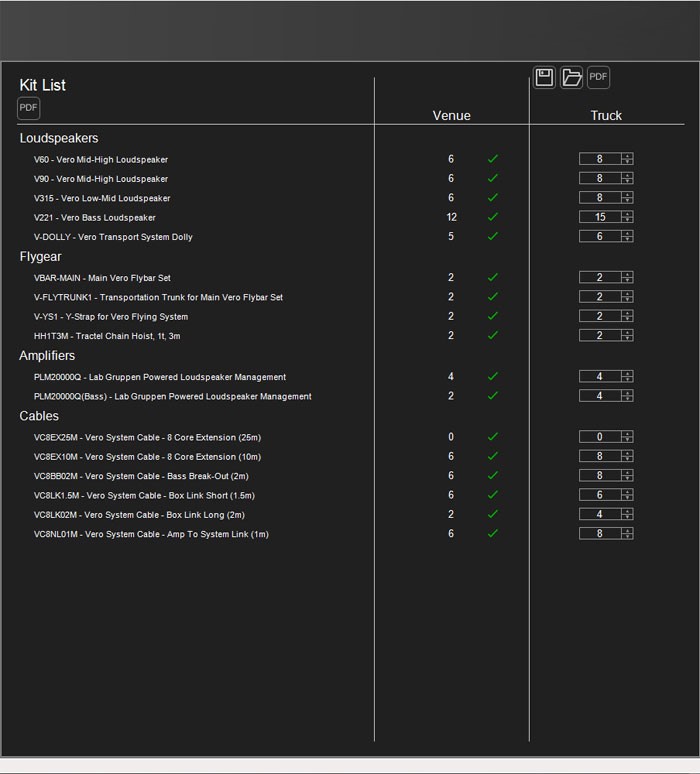
Task: Click truck quantity field for V315 loudspeaker
Action: (600, 198)
